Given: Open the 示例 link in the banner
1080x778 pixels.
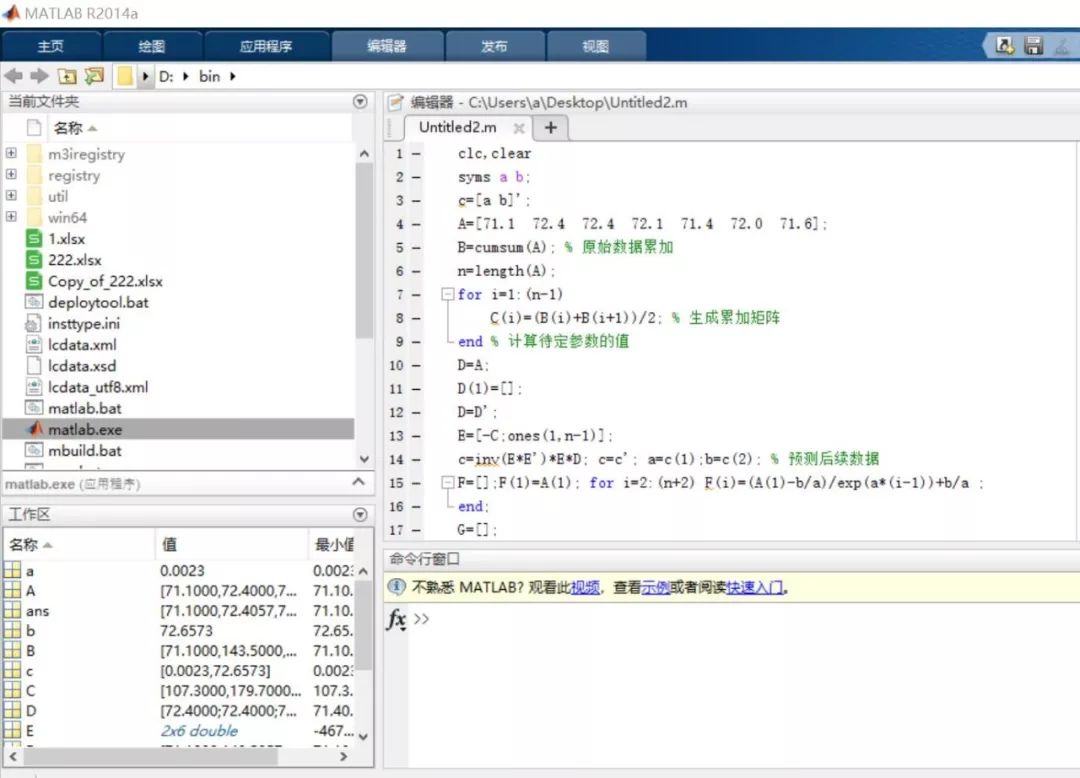Looking at the screenshot, I should tap(655, 587).
